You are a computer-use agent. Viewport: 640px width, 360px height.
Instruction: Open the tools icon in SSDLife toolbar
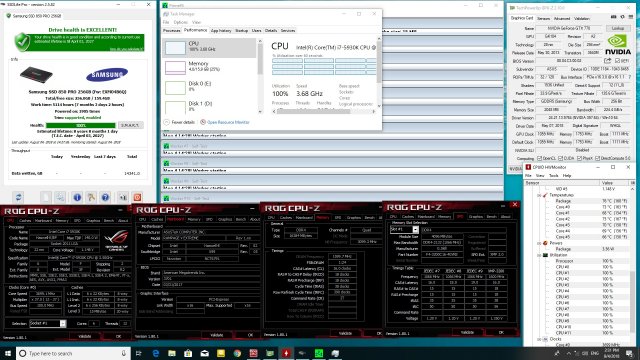[91, 198]
